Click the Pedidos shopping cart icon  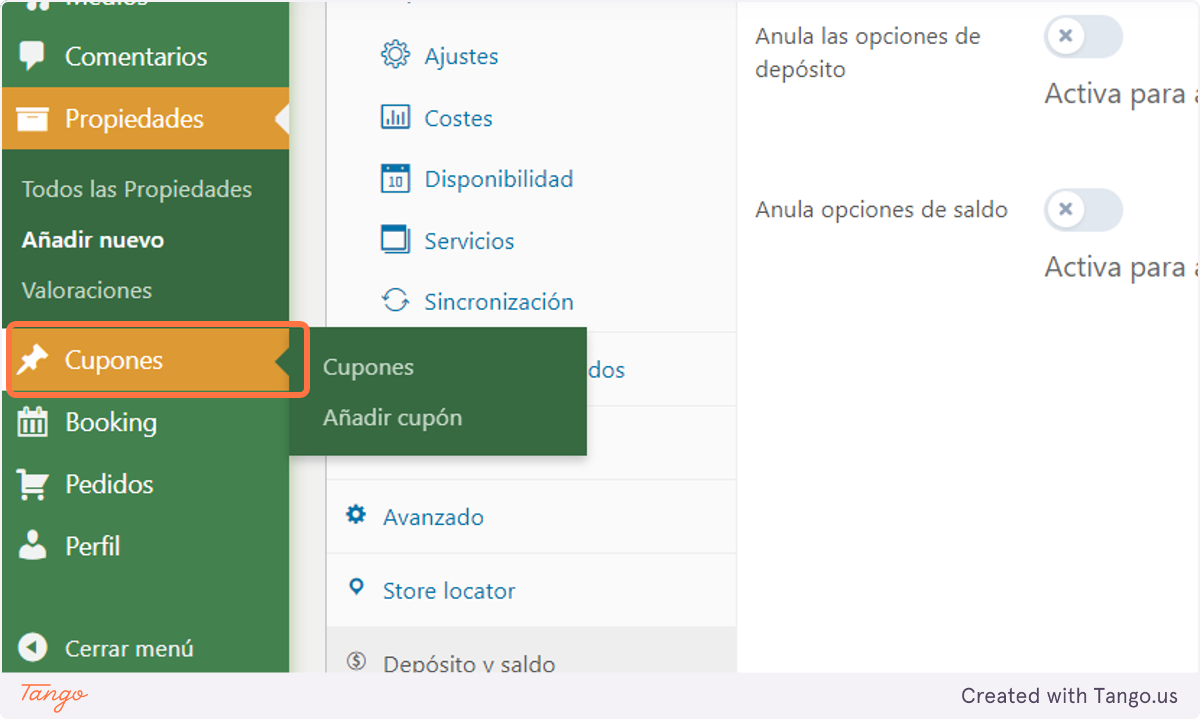[x=33, y=484]
